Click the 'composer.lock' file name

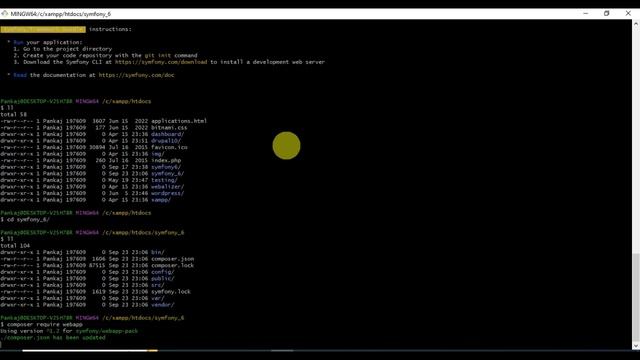tap(172, 265)
